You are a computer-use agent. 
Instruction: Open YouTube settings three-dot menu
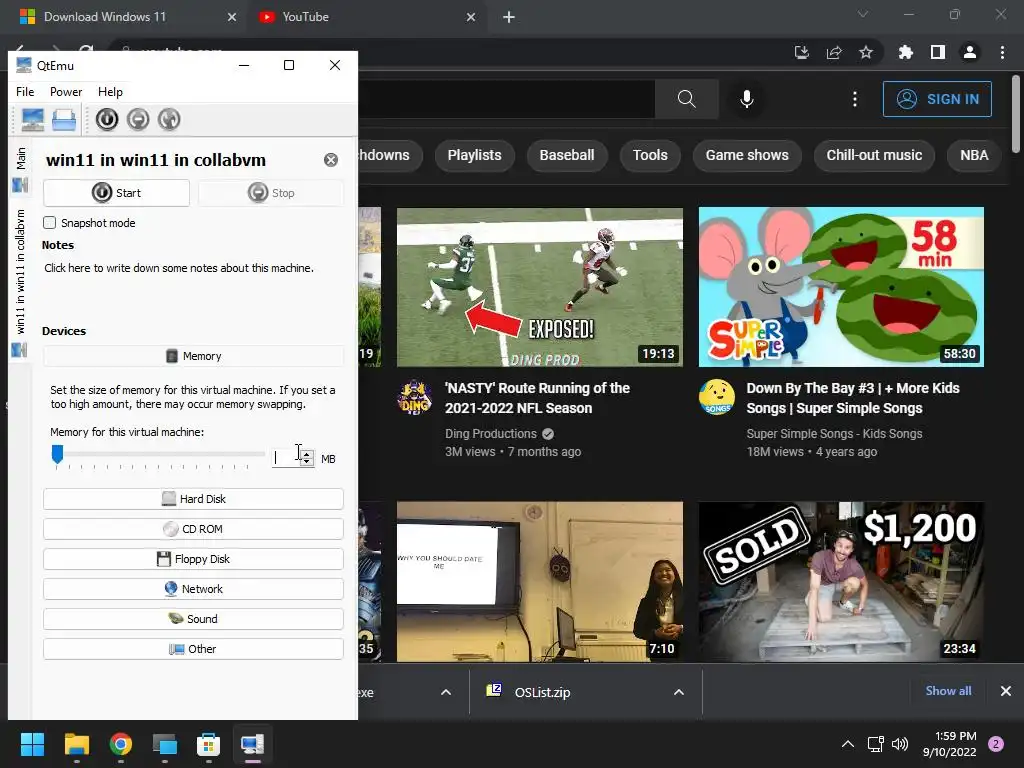[855, 99]
